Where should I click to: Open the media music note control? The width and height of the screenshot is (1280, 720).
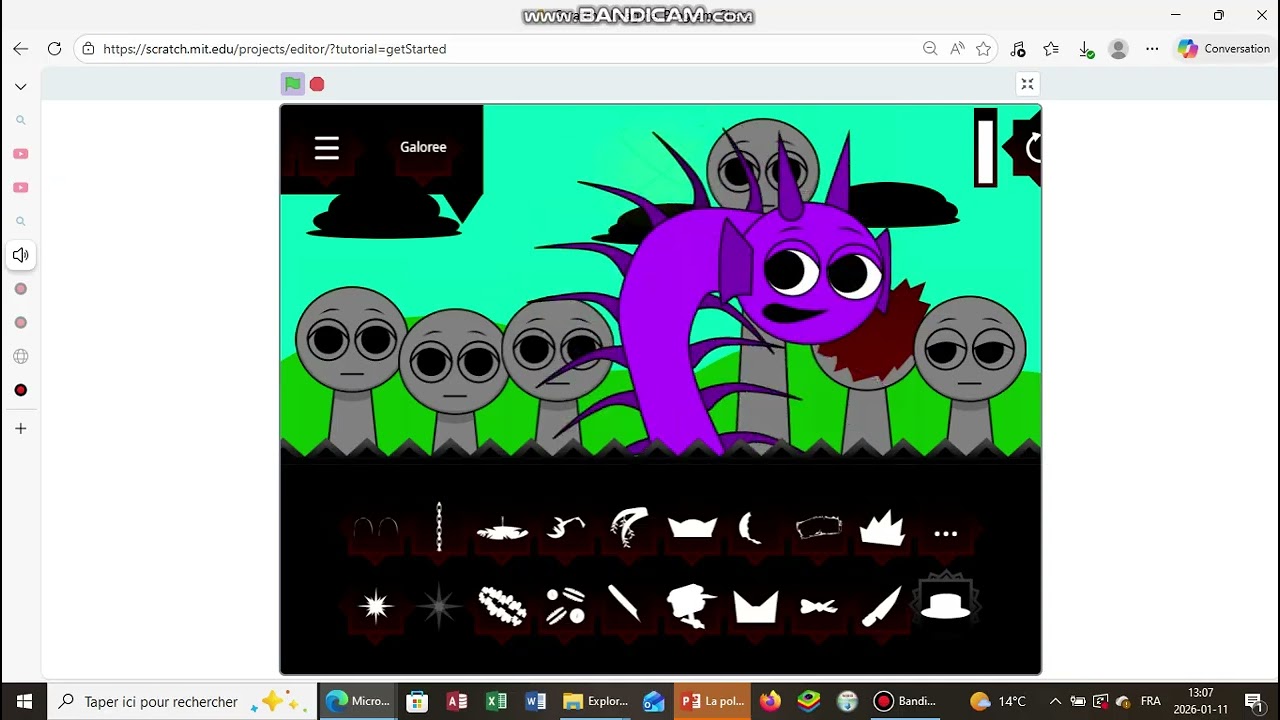pos(1018,48)
